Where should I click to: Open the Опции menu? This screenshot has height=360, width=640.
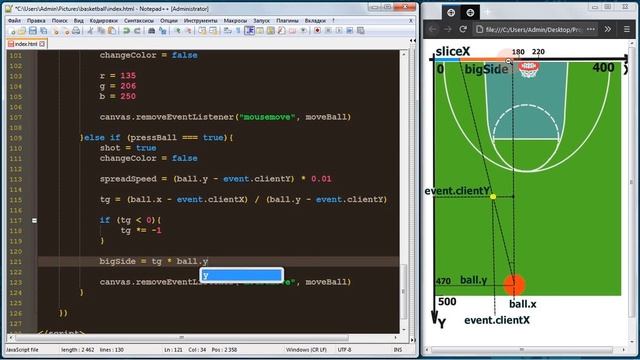[x=169, y=20]
